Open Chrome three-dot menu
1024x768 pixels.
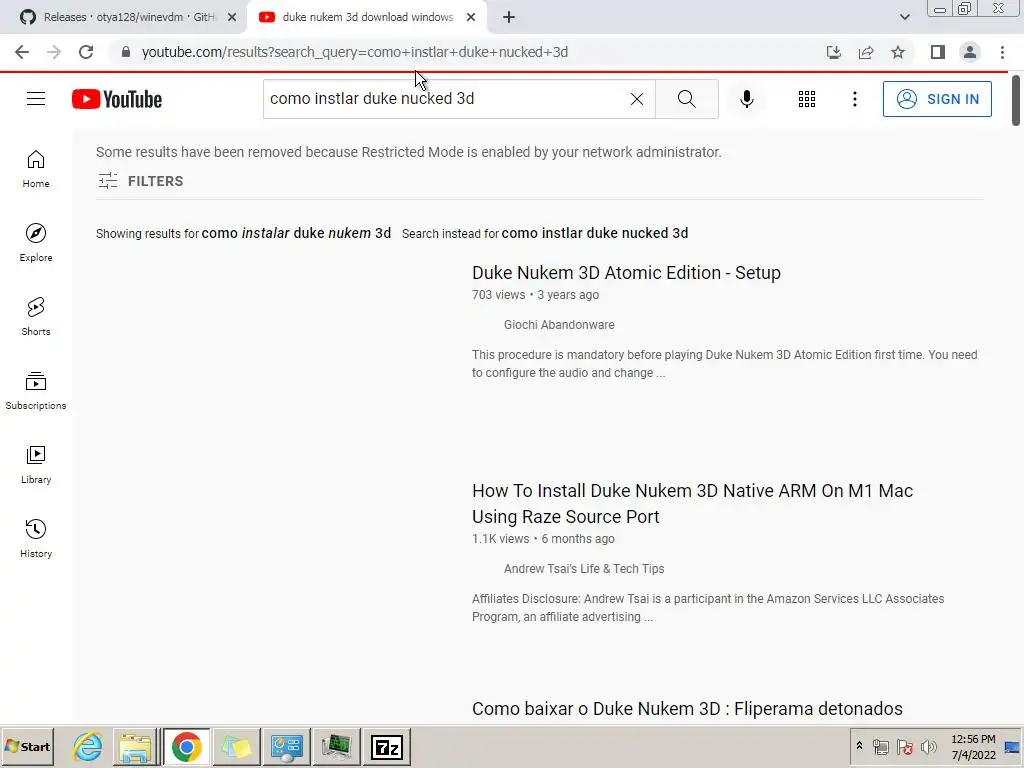1002,52
